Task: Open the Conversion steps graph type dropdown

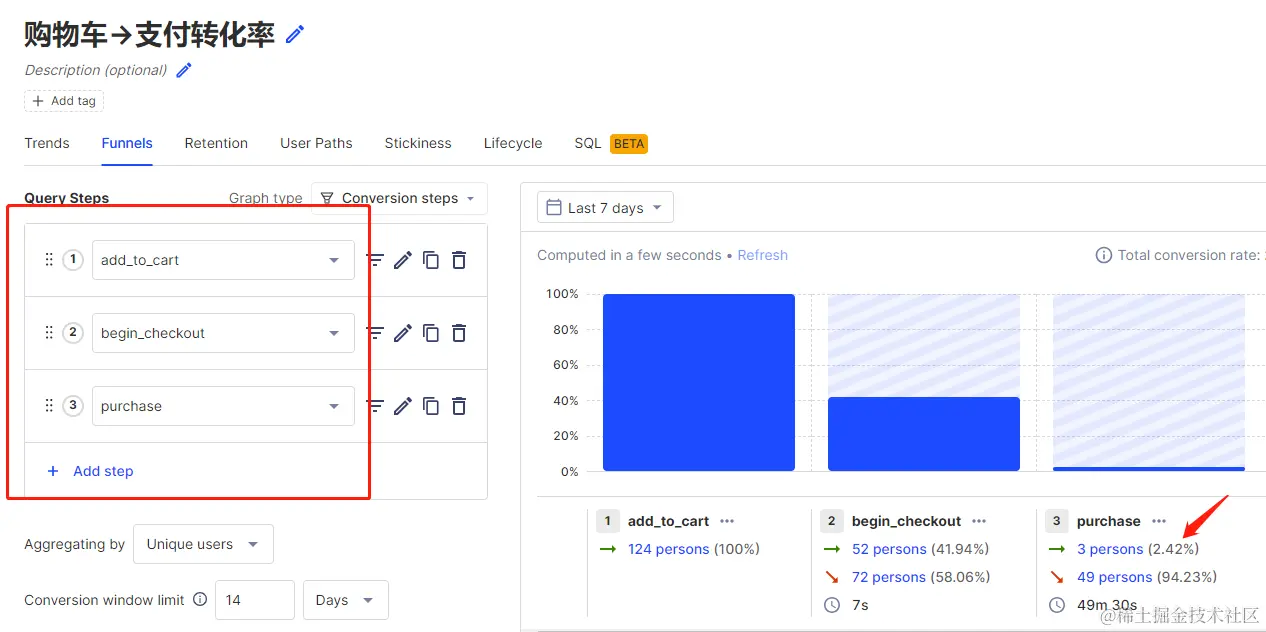Action: tap(399, 198)
